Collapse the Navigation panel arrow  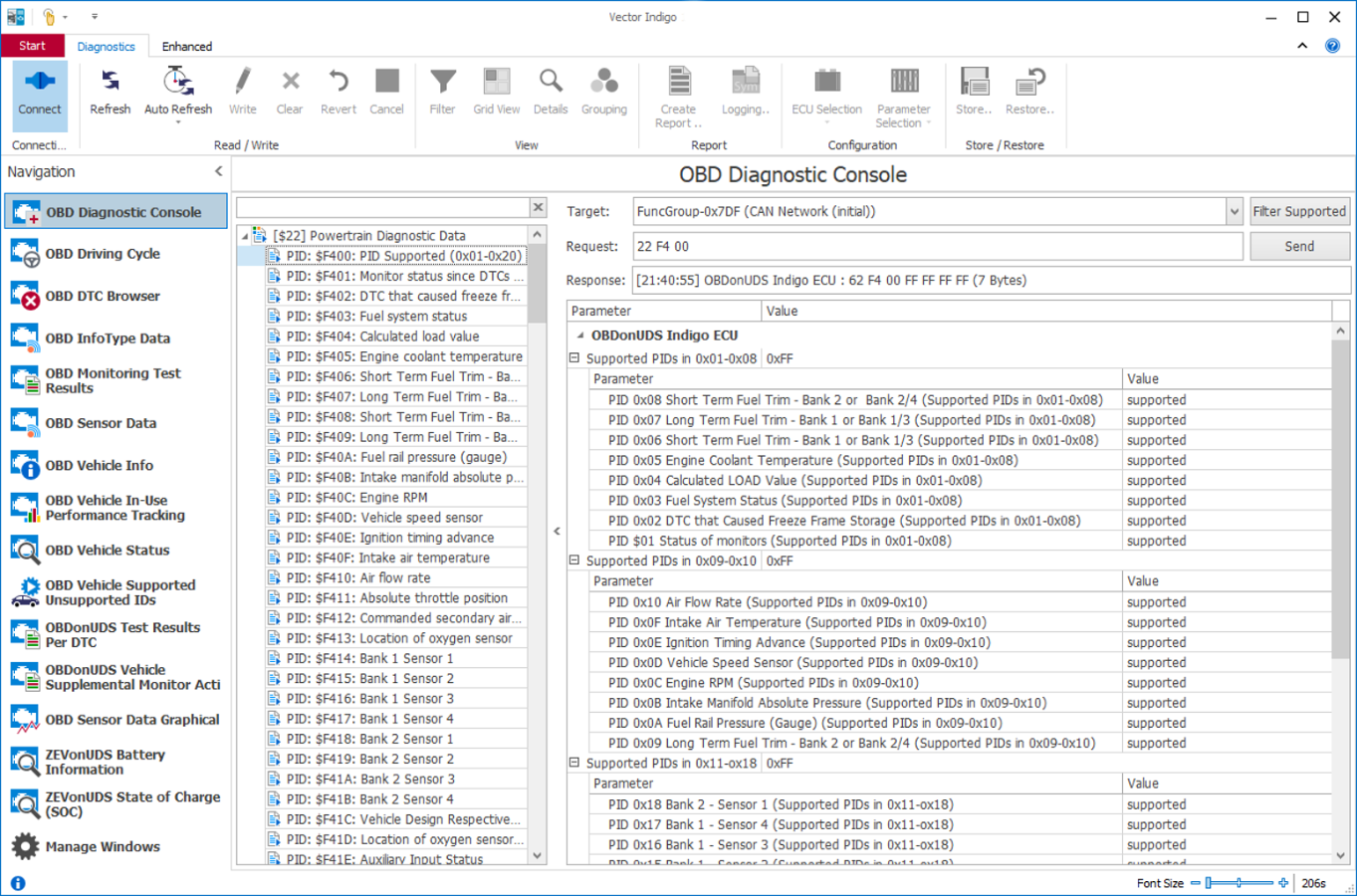click(219, 171)
